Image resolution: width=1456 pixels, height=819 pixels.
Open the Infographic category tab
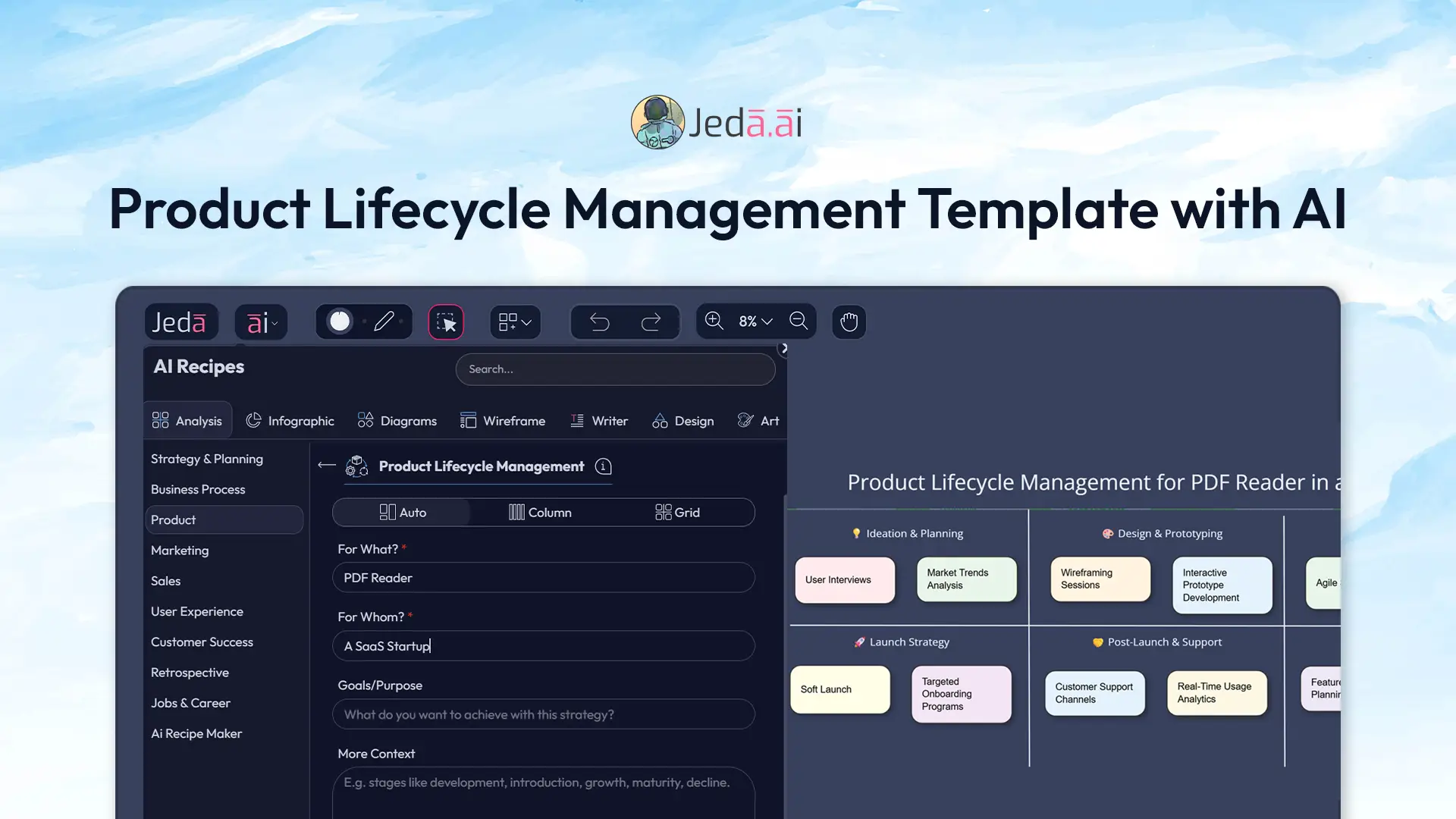point(290,420)
